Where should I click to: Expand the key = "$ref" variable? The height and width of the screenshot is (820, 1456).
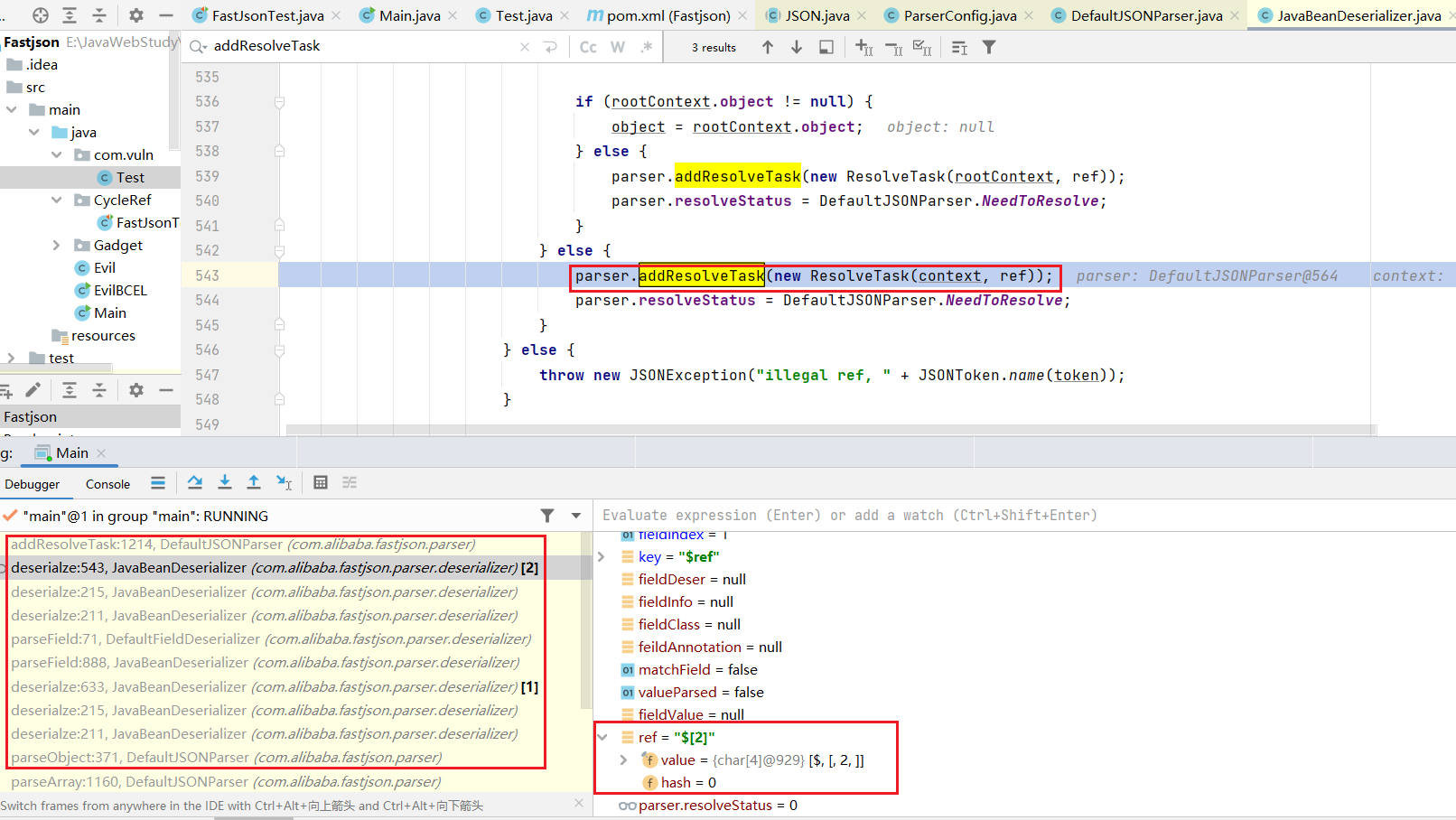602,556
